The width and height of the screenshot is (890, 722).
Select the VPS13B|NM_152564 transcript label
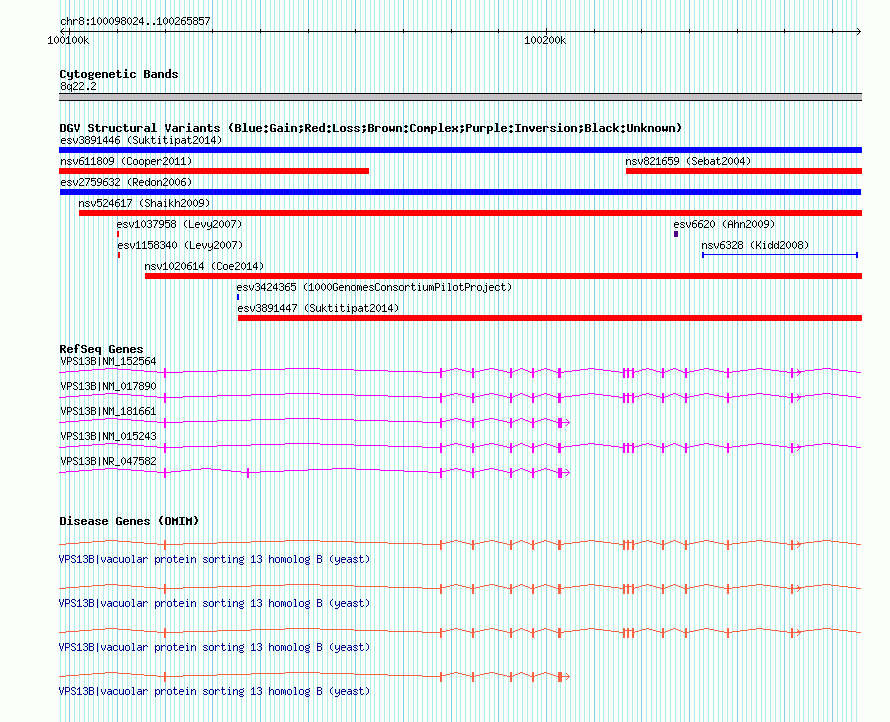[x=108, y=361]
